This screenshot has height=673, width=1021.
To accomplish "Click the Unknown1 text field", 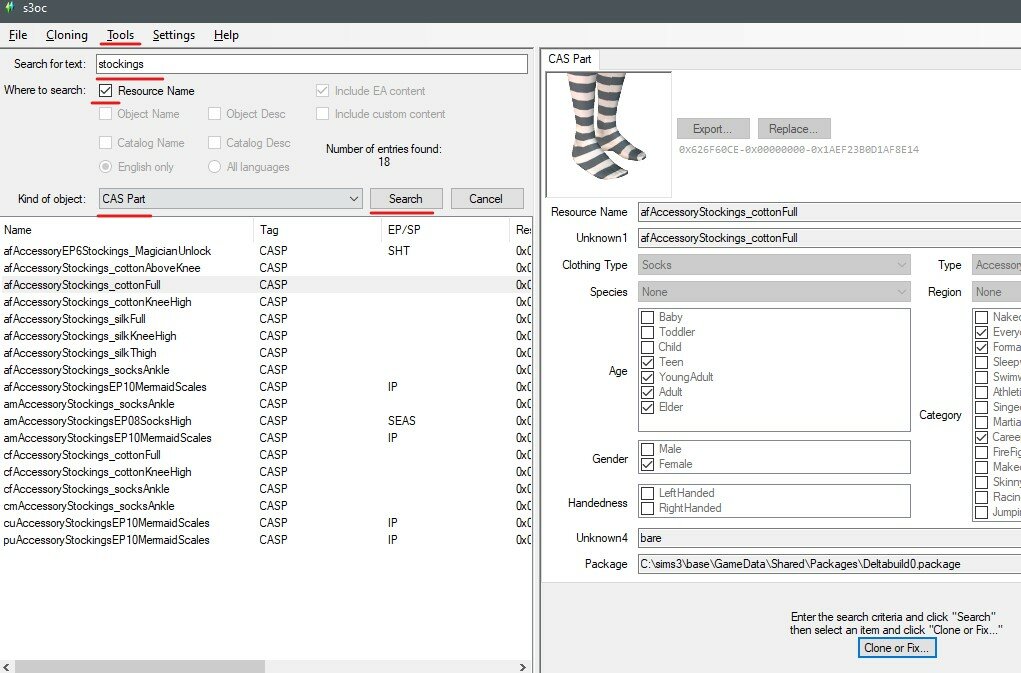I will click(x=829, y=238).
